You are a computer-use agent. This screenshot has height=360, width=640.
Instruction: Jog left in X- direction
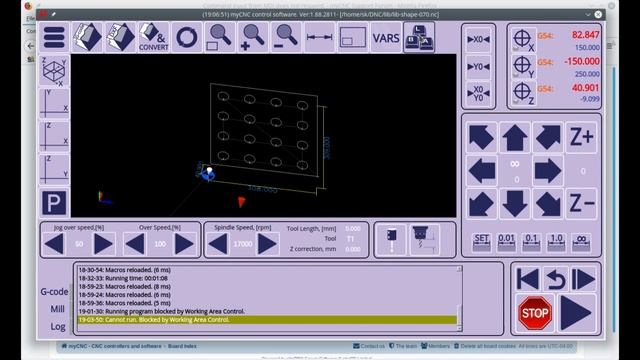pyautogui.click(x=482, y=170)
